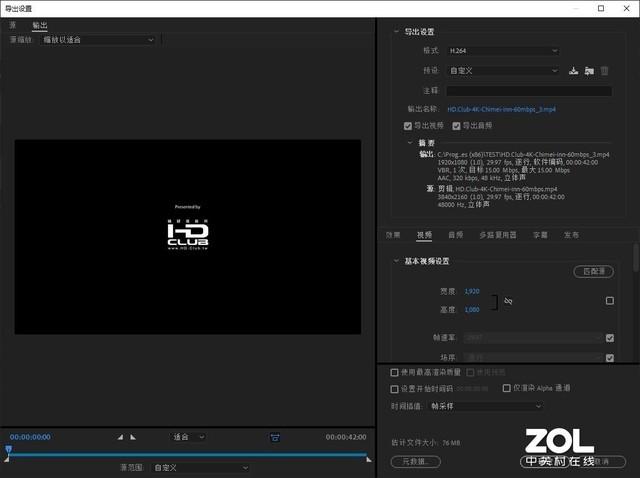Screen dimensions: 640x478
Task: Enable 设置开始时间码 checkbox
Action: click(x=394, y=389)
